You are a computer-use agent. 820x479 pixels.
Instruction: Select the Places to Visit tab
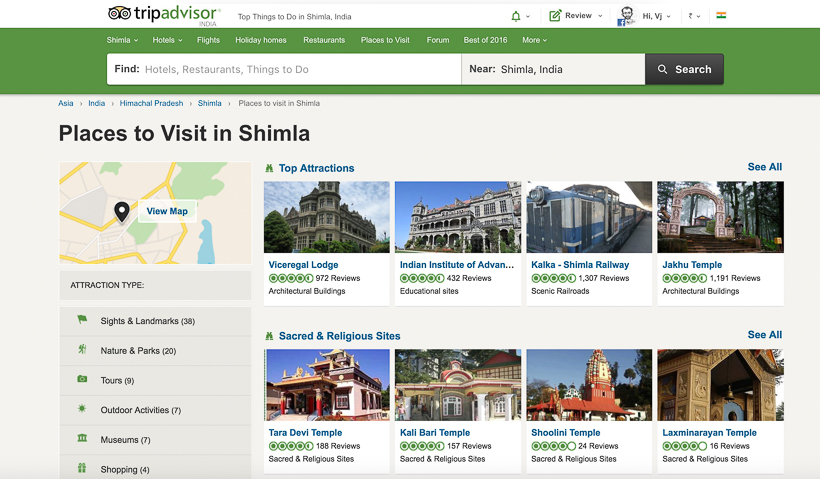[x=385, y=40]
